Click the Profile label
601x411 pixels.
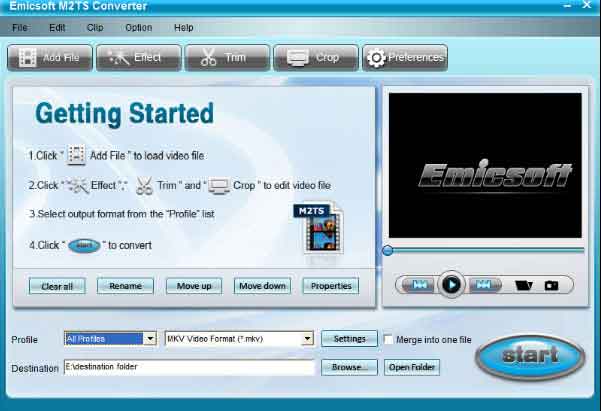click(x=25, y=340)
